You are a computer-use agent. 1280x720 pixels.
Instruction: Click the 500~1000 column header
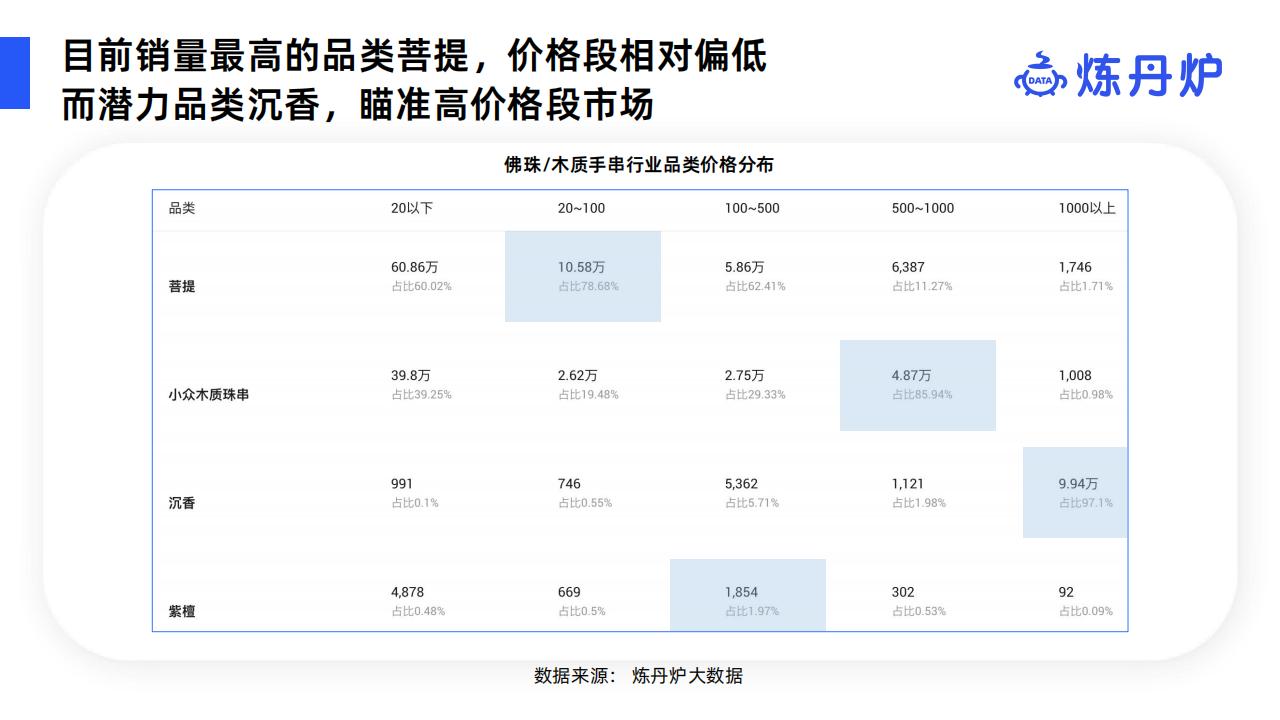923,208
